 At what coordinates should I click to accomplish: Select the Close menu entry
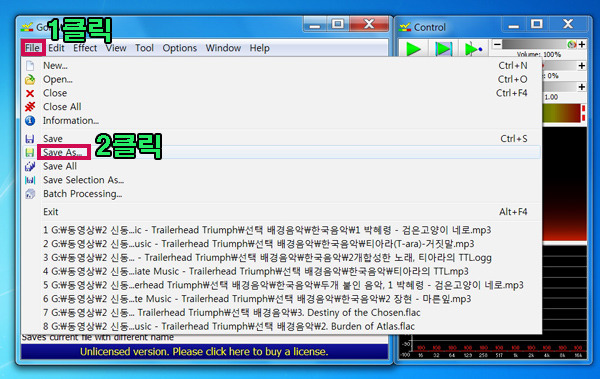[281, 93]
